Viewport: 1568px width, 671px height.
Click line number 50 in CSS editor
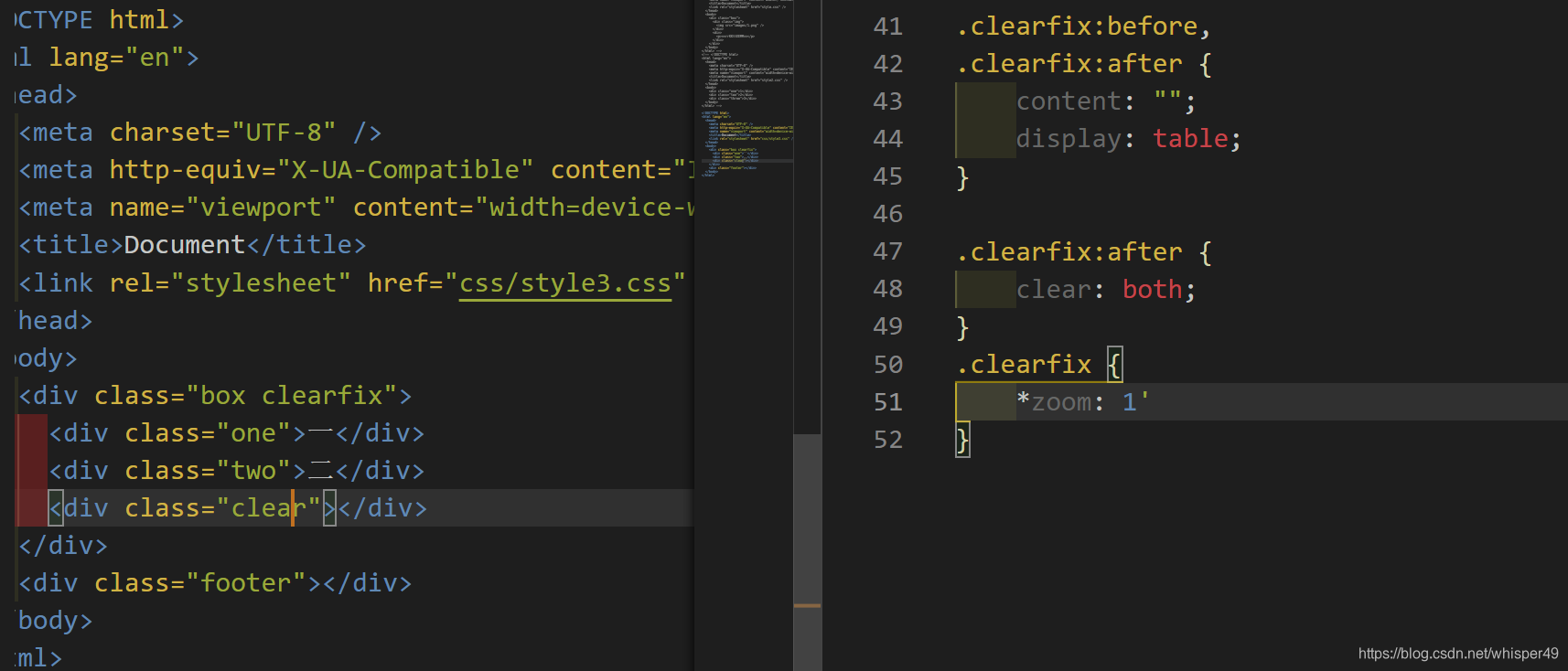(887, 365)
